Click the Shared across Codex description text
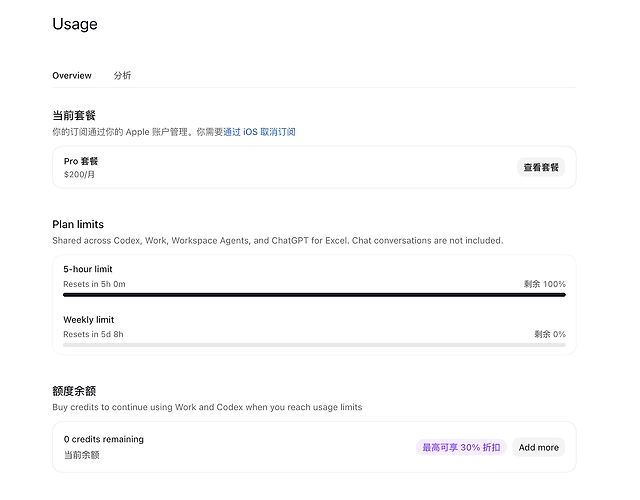640x500 pixels. pos(278,240)
